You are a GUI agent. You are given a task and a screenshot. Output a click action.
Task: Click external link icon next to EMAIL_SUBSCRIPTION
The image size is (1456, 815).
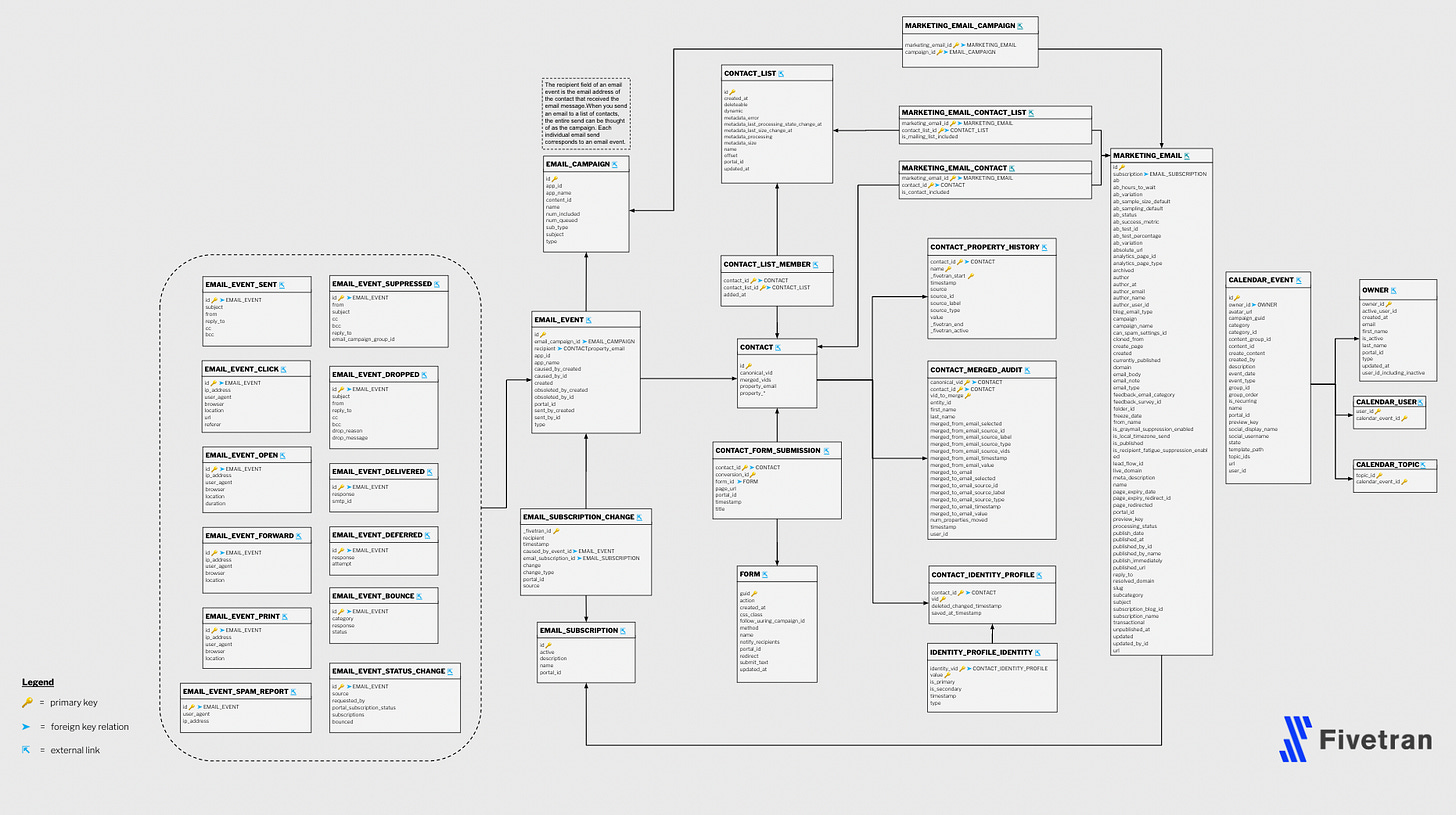(623, 631)
